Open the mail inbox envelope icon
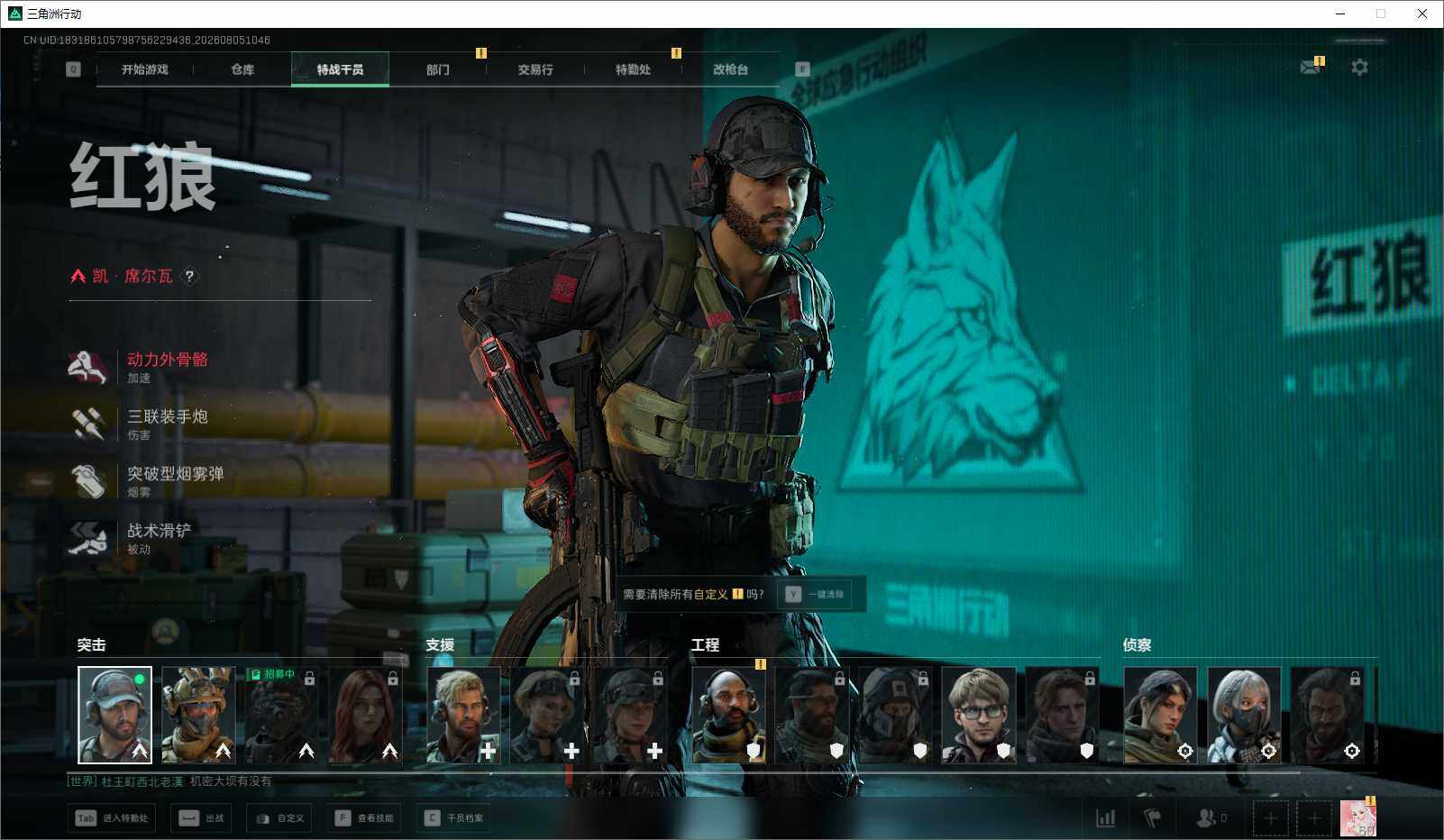 pos(1311,67)
